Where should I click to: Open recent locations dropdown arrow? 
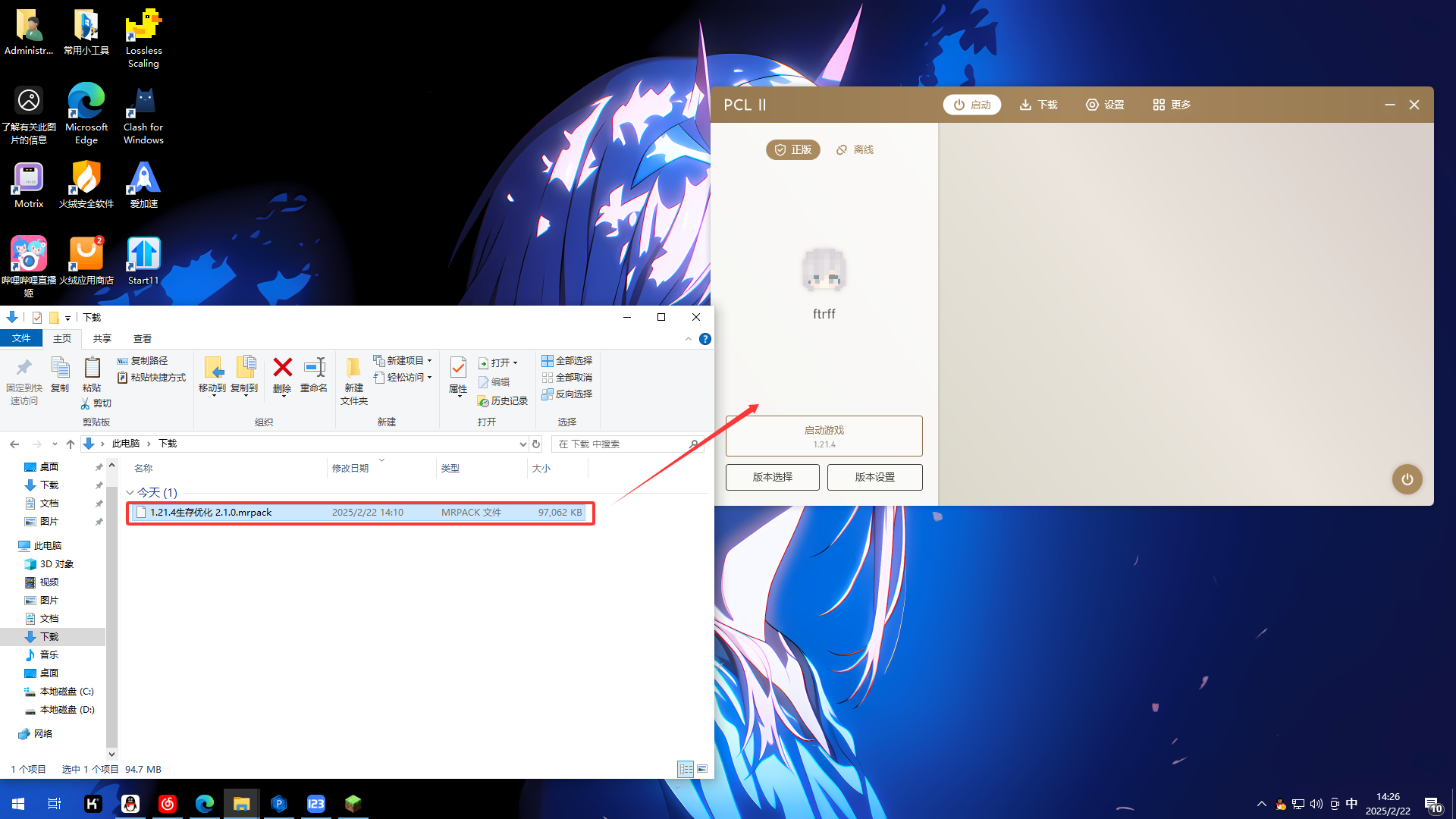[55, 444]
